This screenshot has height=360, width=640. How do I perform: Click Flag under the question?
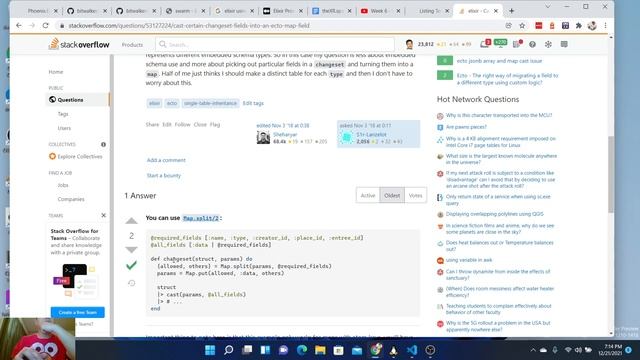tap(215, 124)
